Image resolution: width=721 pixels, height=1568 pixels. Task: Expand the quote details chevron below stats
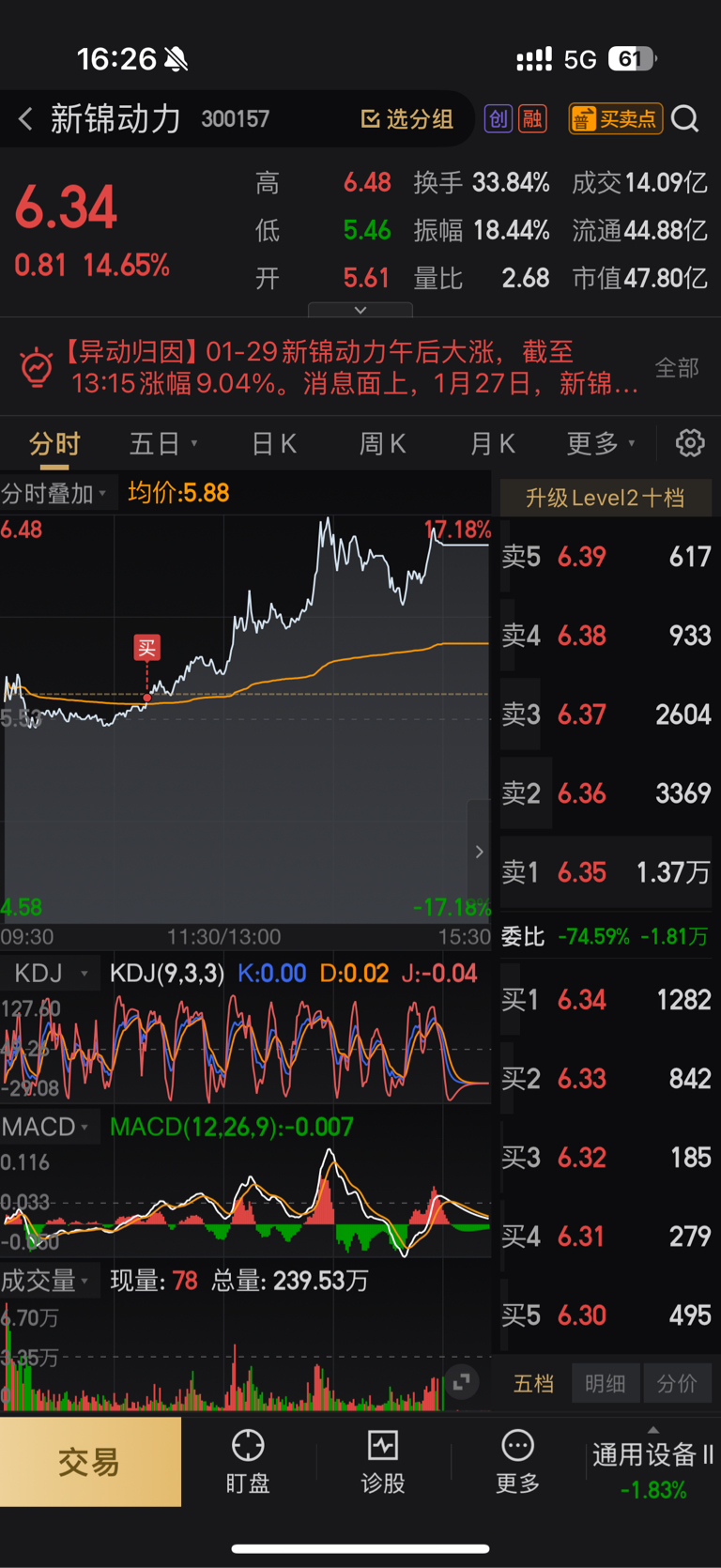360,310
